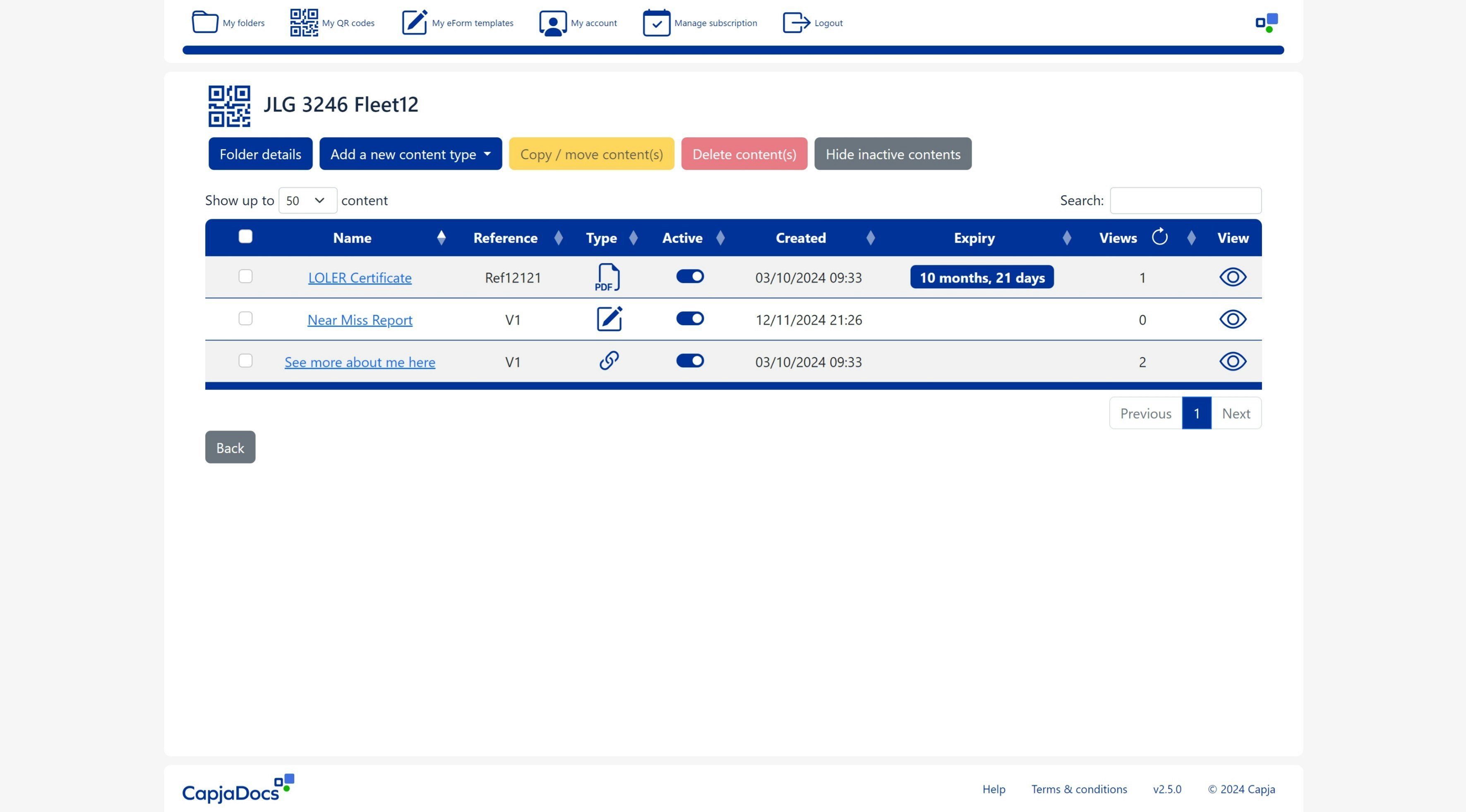Tick the checkbox for LOLER Certificate row

tap(245, 277)
